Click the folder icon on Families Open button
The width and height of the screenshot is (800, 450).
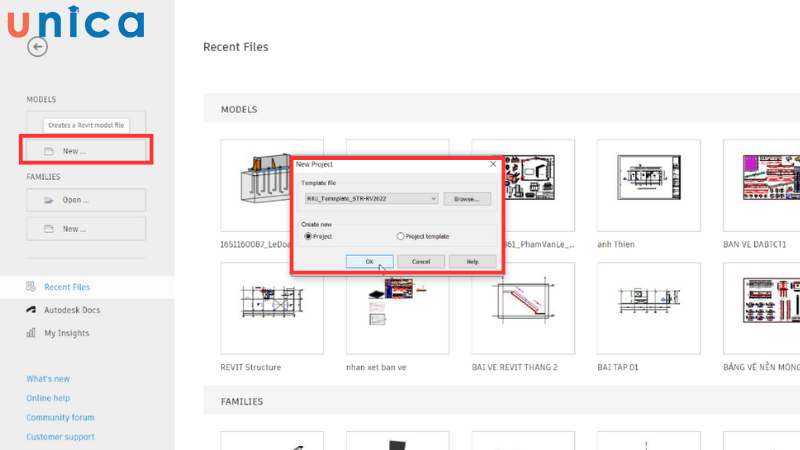click(x=48, y=200)
